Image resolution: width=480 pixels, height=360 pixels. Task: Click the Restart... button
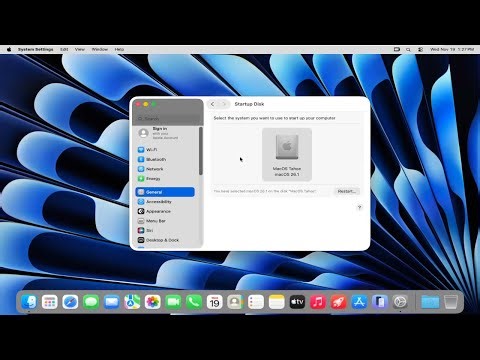347,191
